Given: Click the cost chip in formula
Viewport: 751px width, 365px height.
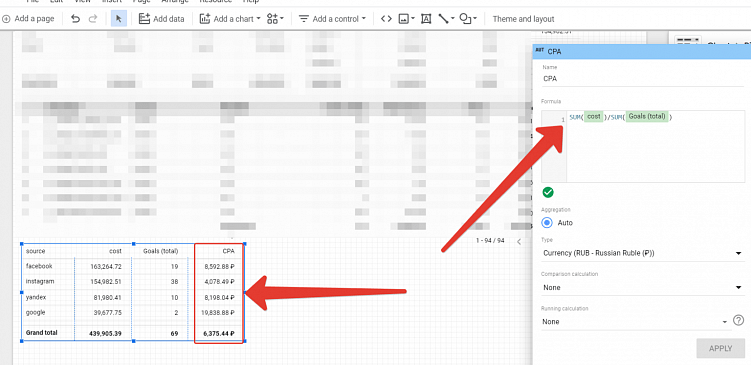Looking at the screenshot, I should [594, 117].
